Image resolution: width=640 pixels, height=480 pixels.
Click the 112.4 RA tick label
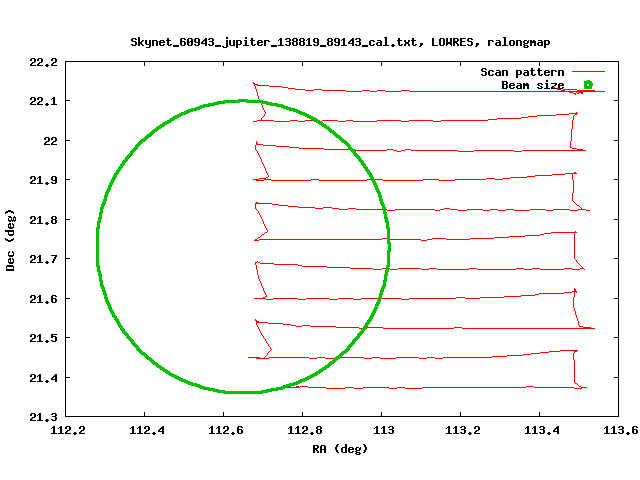(x=147, y=430)
